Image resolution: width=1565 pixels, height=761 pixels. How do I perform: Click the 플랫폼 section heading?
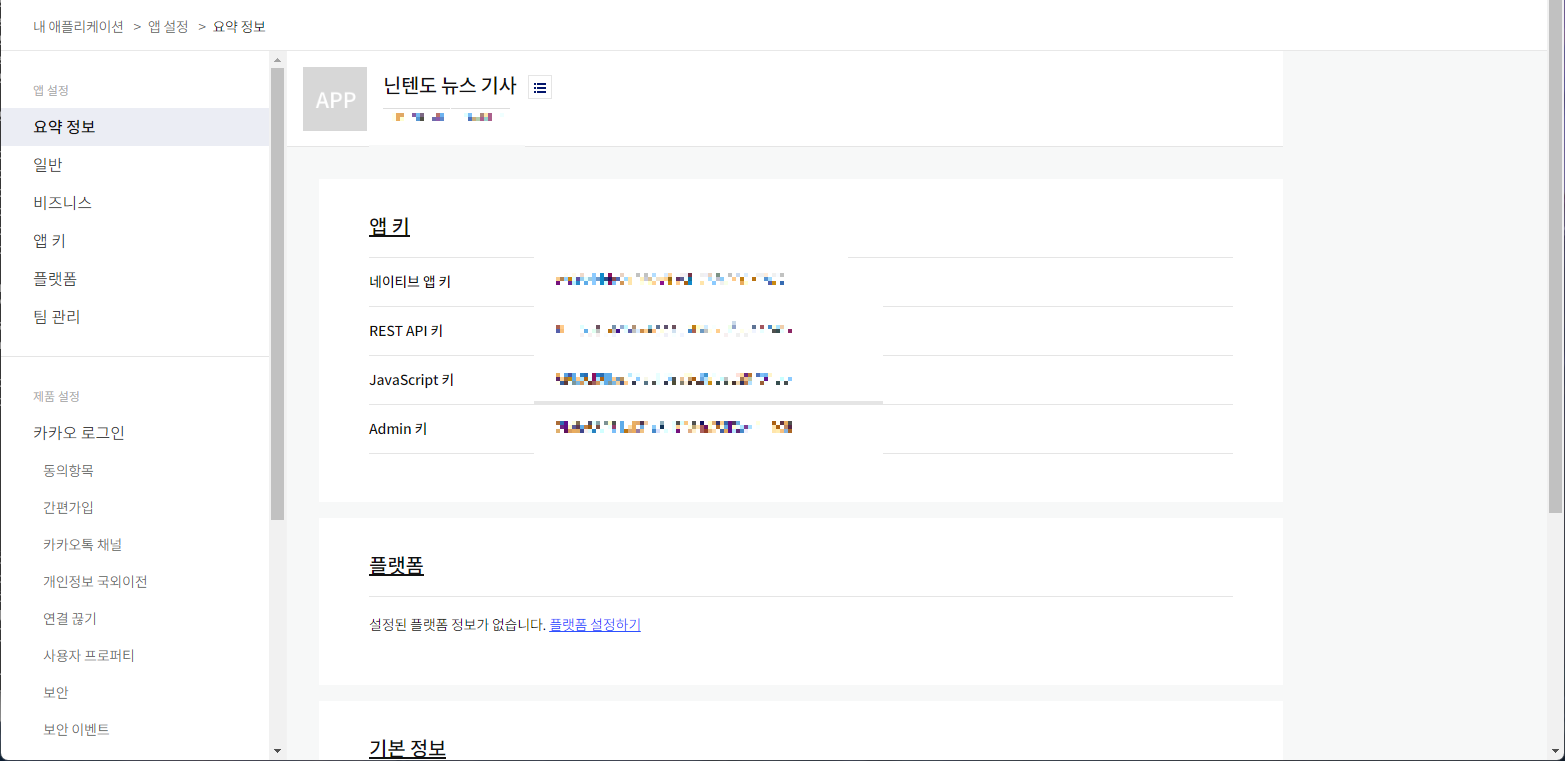(x=396, y=565)
